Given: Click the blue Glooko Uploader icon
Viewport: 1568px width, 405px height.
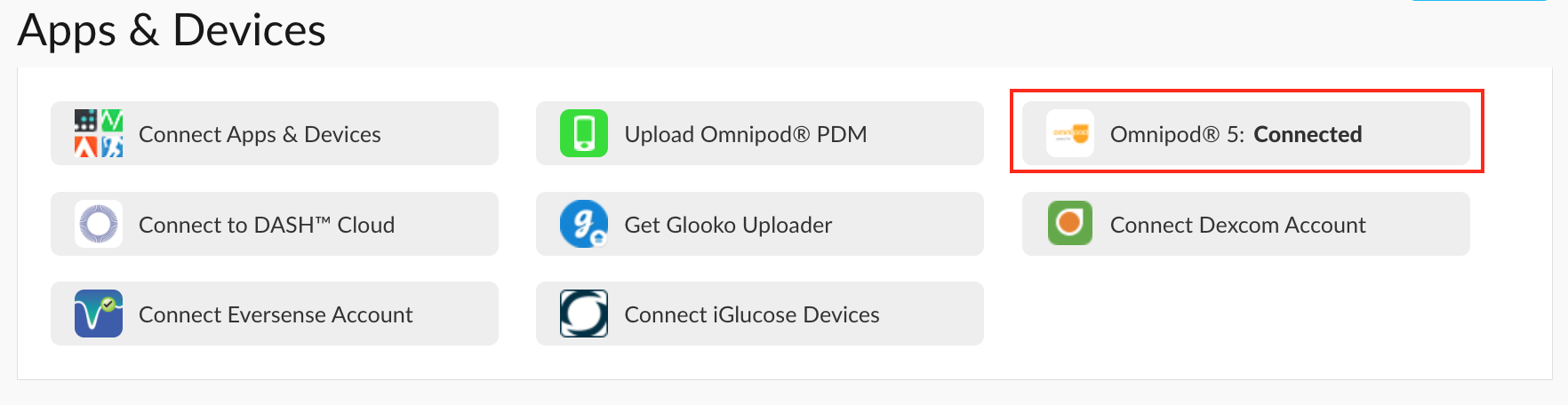Looking at the screenshot, I should coord(584,224).
